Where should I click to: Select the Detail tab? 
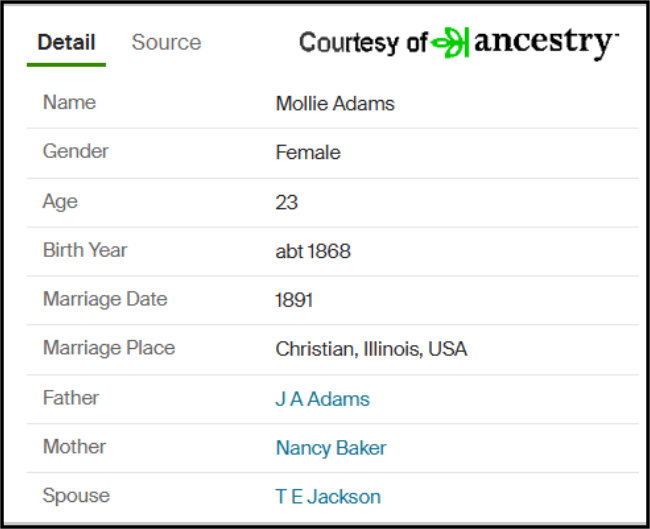pyautogui.click(x=66, y=42)
